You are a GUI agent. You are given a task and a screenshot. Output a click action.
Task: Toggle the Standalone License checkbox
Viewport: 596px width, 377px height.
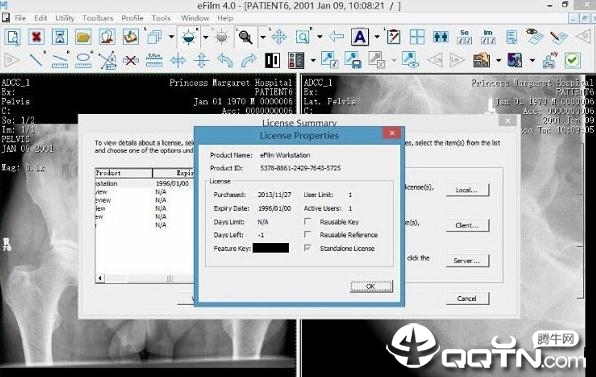[308, 248]
